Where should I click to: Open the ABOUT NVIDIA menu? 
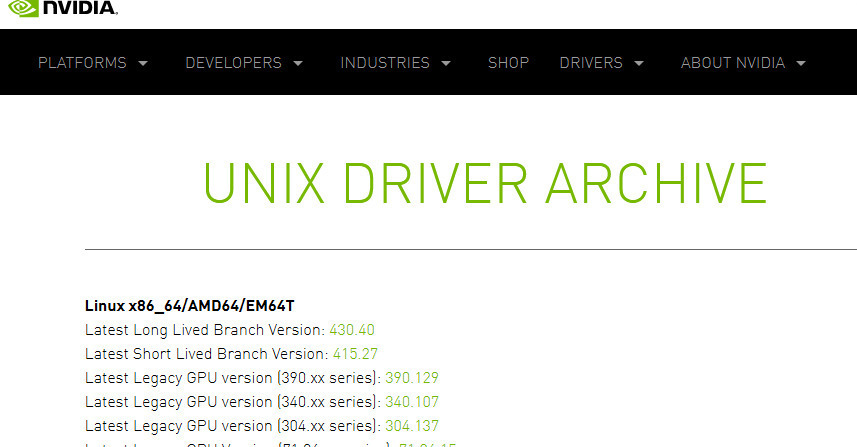point(733,63)
